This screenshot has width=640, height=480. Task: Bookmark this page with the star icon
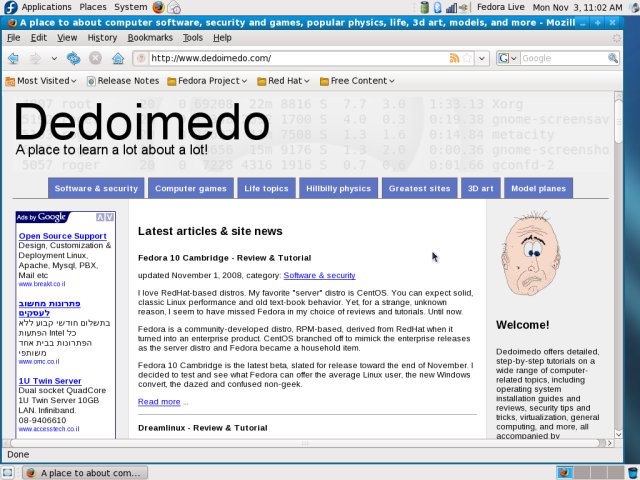click(467, 58)
